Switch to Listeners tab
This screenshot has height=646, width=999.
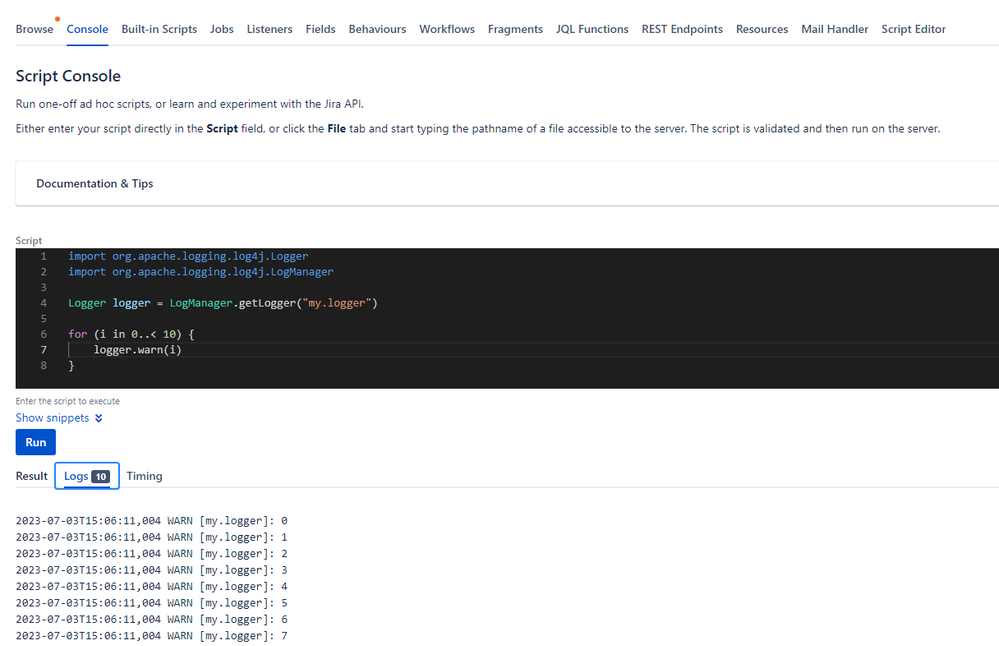point(270,29)
